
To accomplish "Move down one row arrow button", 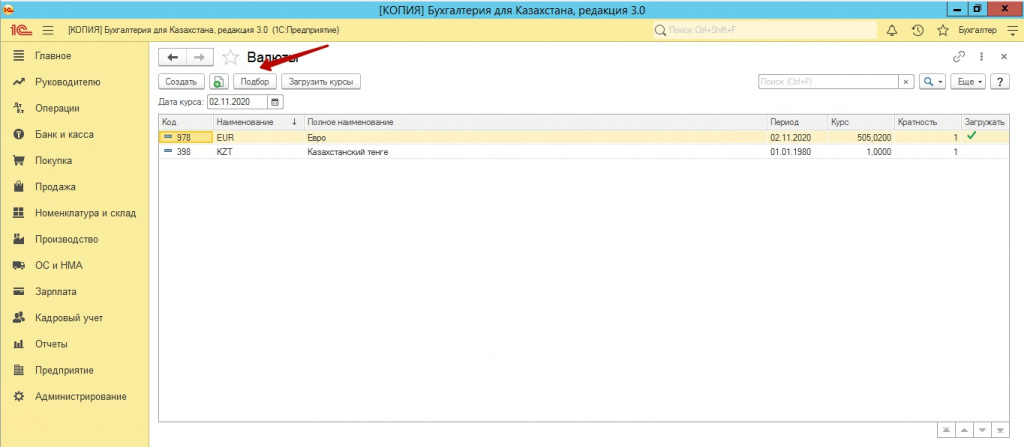I will [982, 429].
